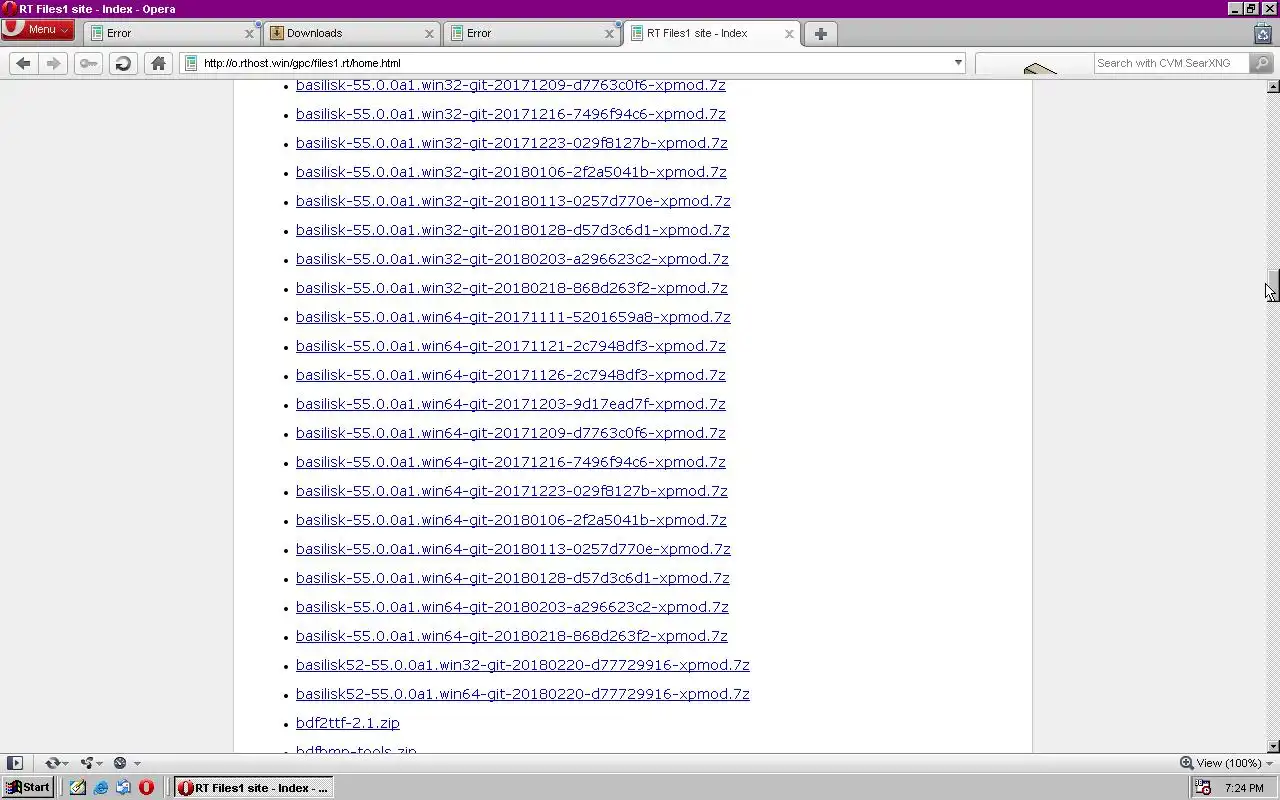The width and height of the screenshot is (1280, 800).
Task: Expand the Opera Turbo dropdown arrow
Action: coord(136,764)
